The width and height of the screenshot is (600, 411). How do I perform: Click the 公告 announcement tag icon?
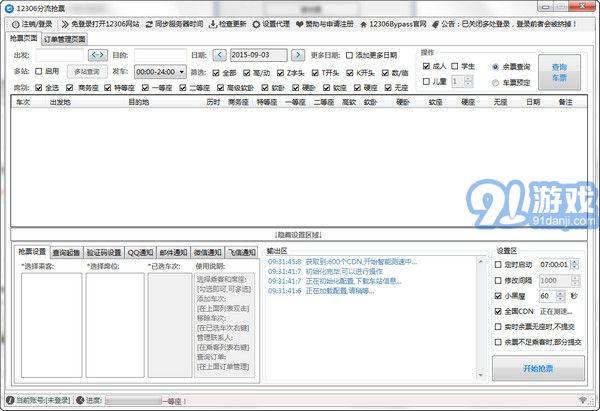coord(435,24)
